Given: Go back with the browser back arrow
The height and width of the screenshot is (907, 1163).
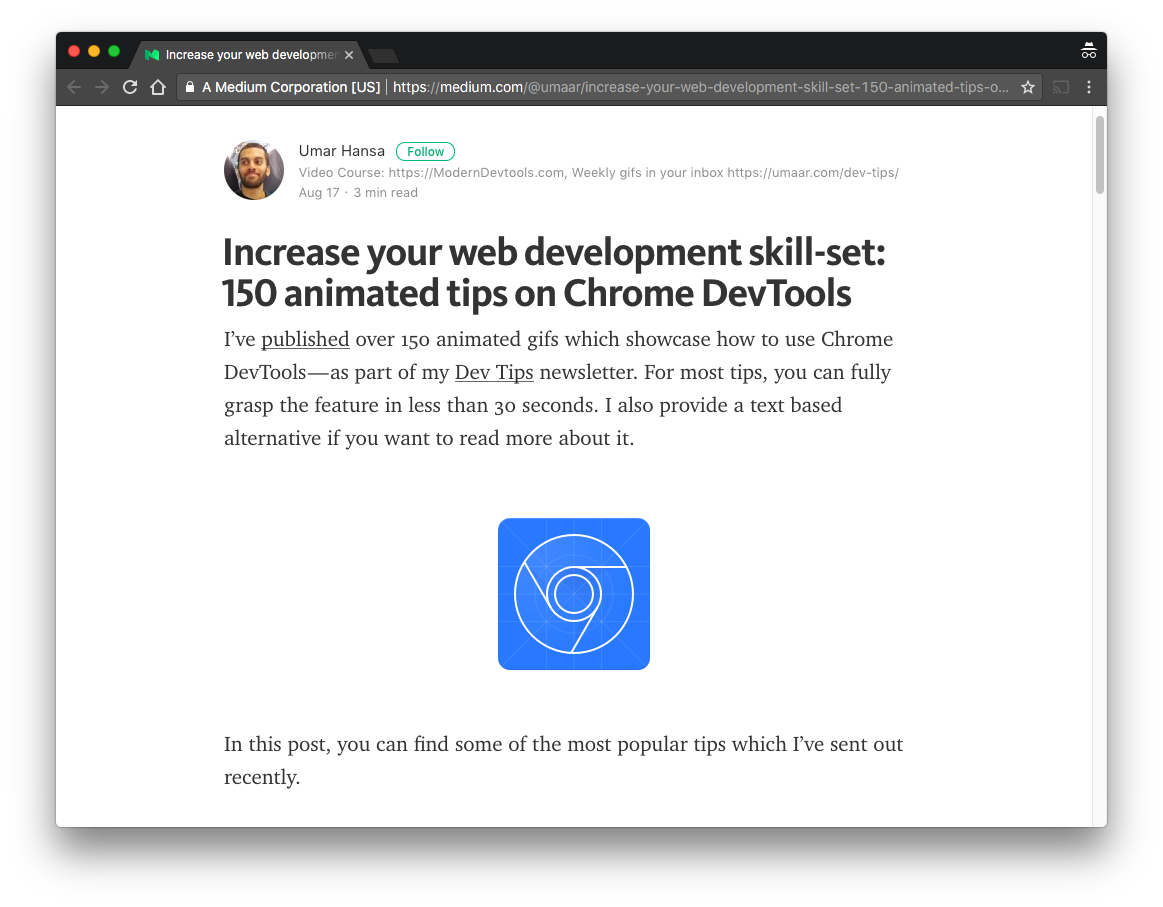Looking at the screenshot, I should (x=73, y=88).
